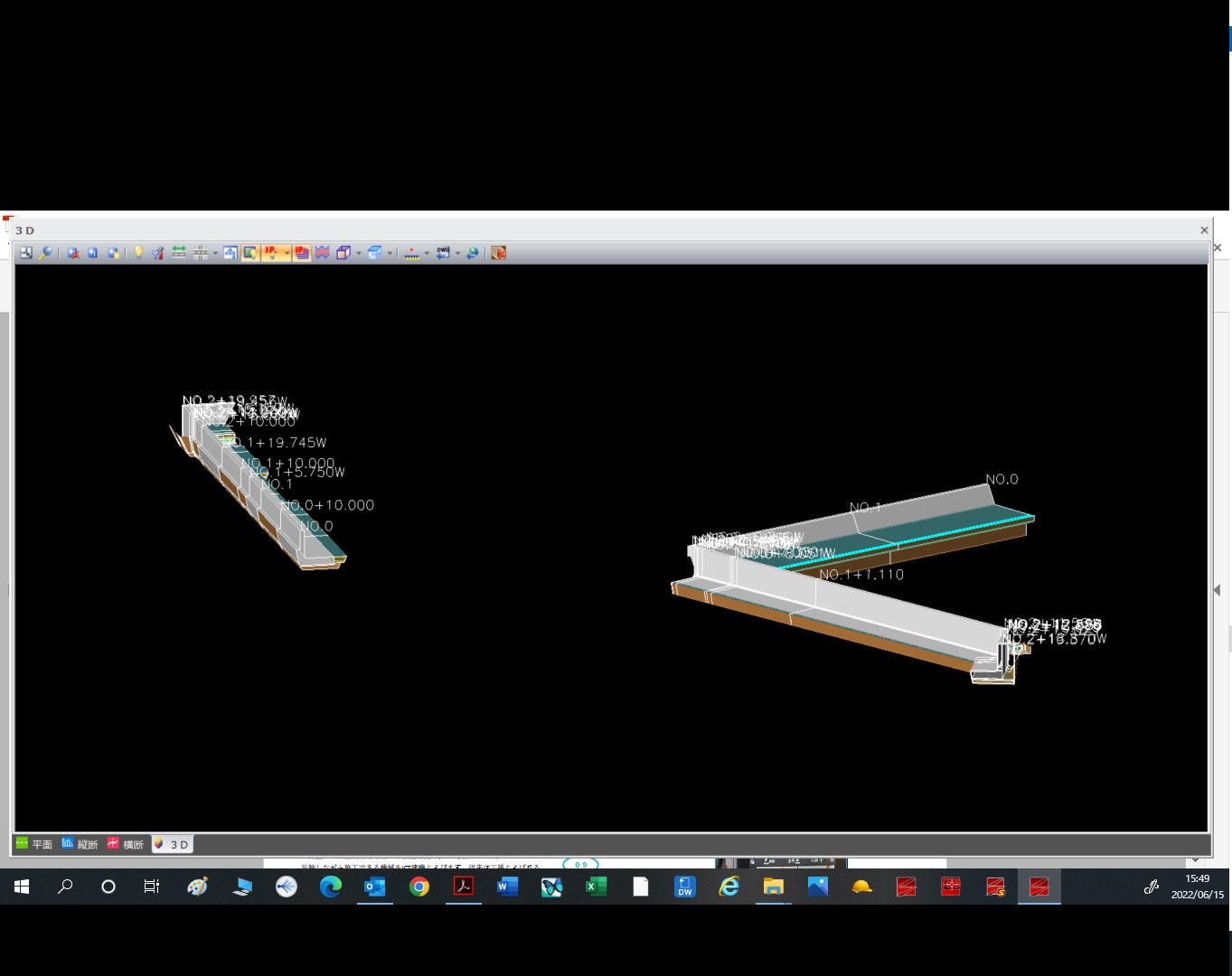The width and height of the screenshot is (1232, 976).
Task: Click the blue zigzag wave lines icon
Action: tap(322, 253)
